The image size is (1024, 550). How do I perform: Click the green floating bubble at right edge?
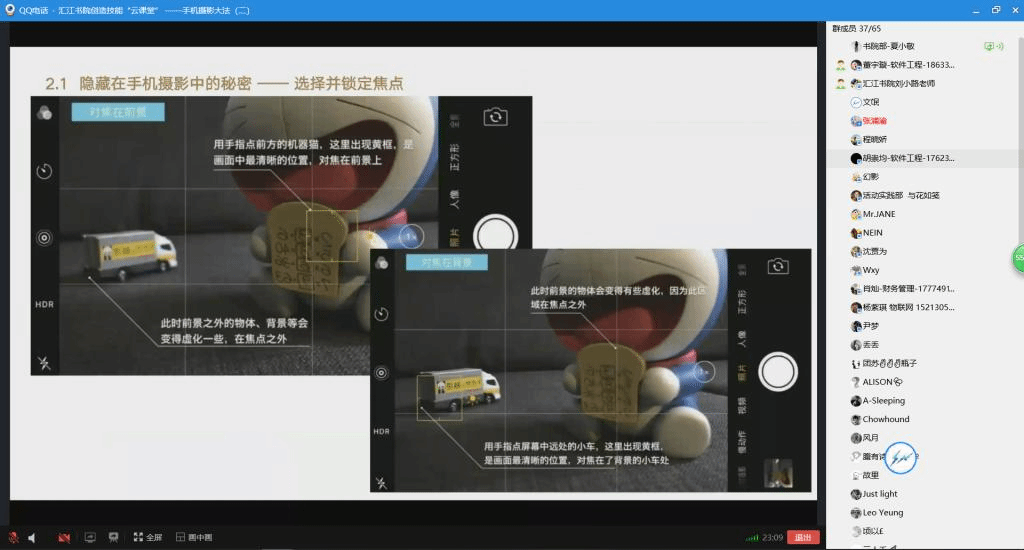click(x=1018, y=258)
